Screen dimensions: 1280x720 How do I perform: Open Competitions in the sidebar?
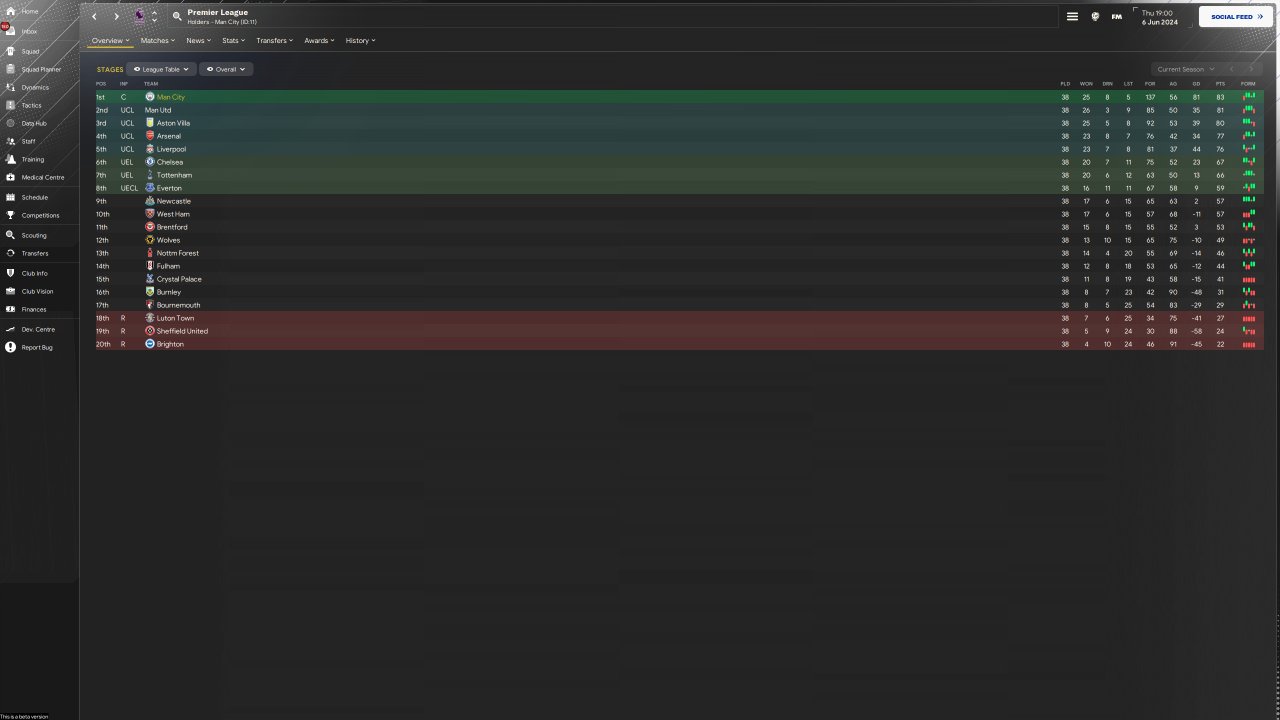tap(40, 215)
